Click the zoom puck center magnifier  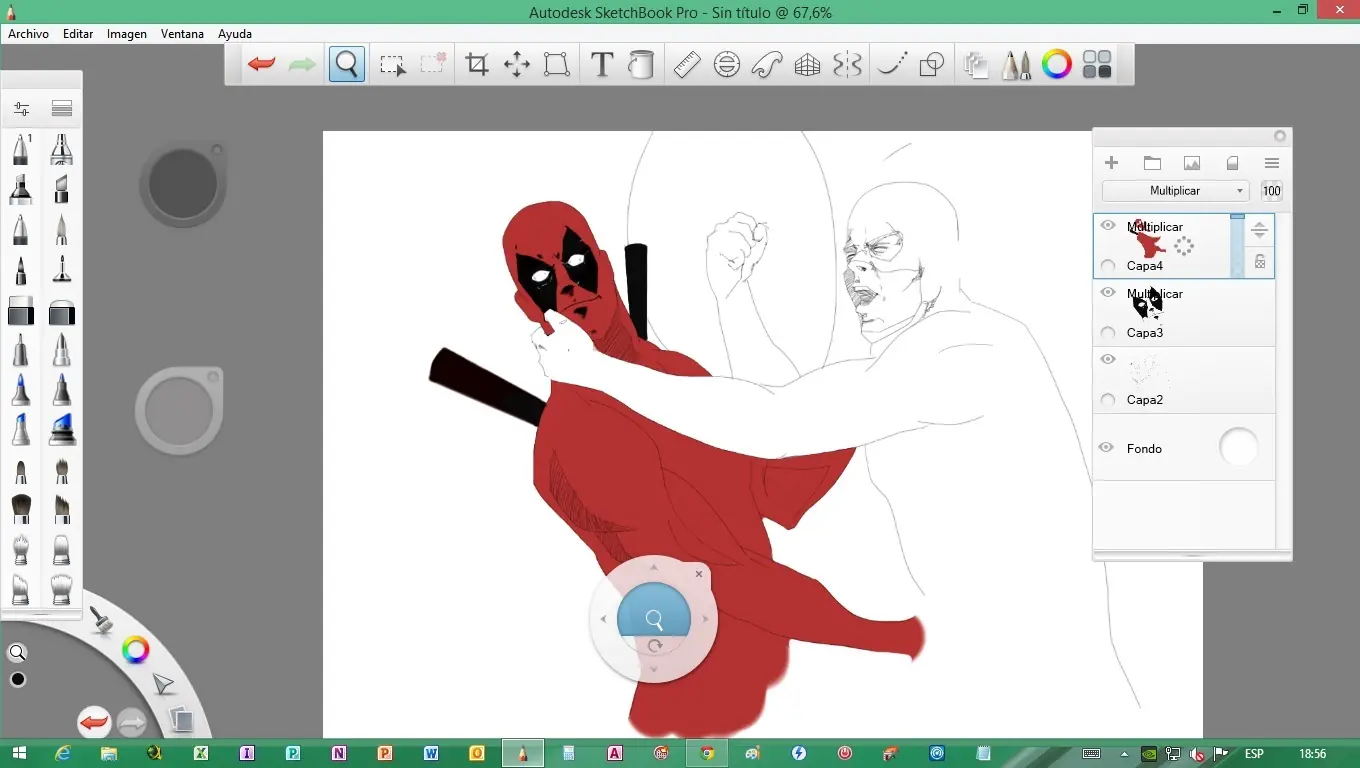654,619
